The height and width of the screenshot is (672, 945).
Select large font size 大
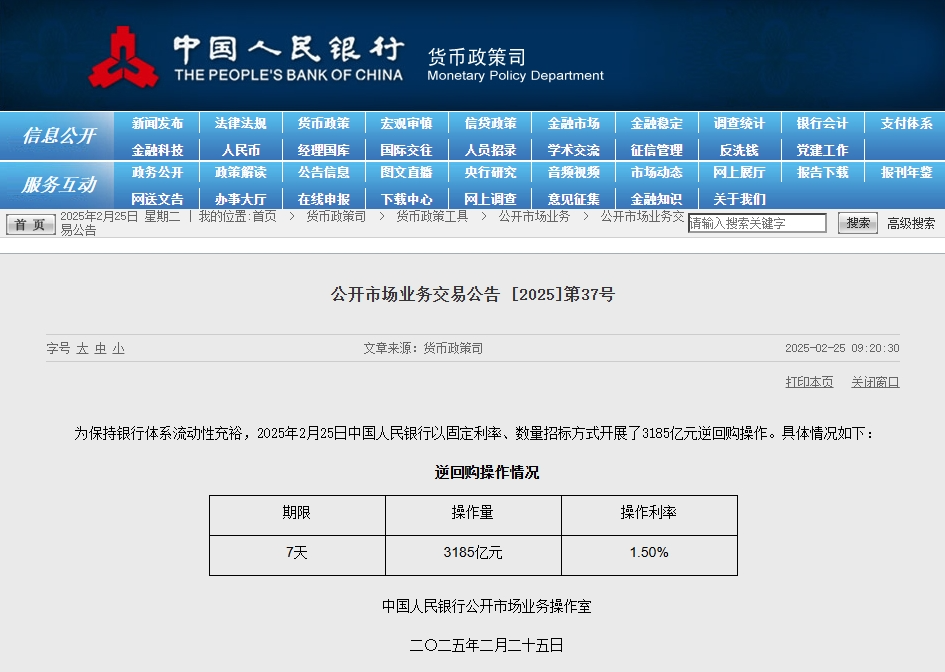click(x=80, y=348)
